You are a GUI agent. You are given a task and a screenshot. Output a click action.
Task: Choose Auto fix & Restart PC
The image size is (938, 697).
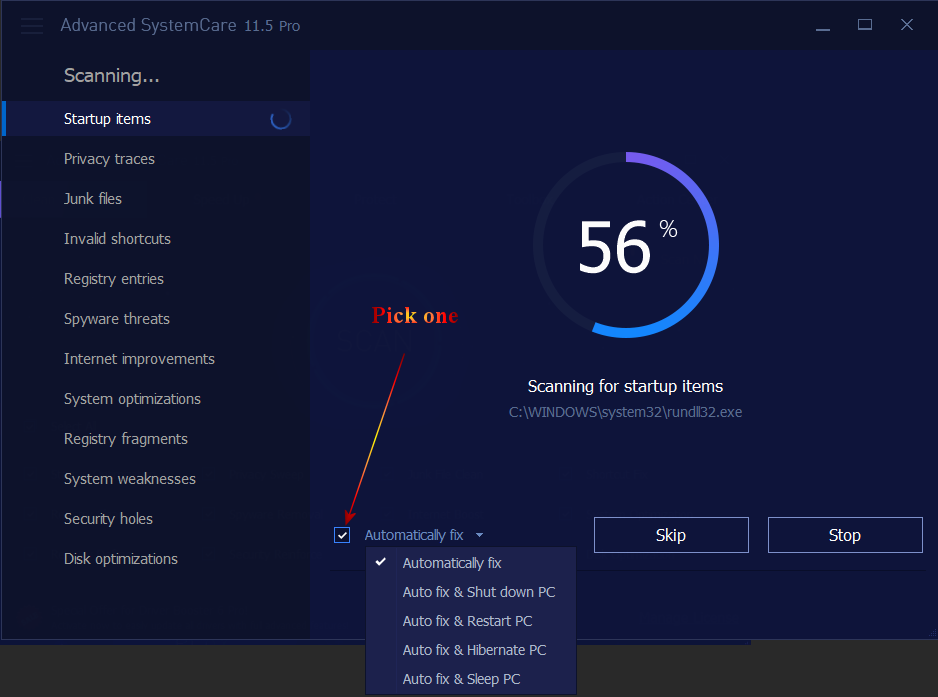tap(471, 621)
